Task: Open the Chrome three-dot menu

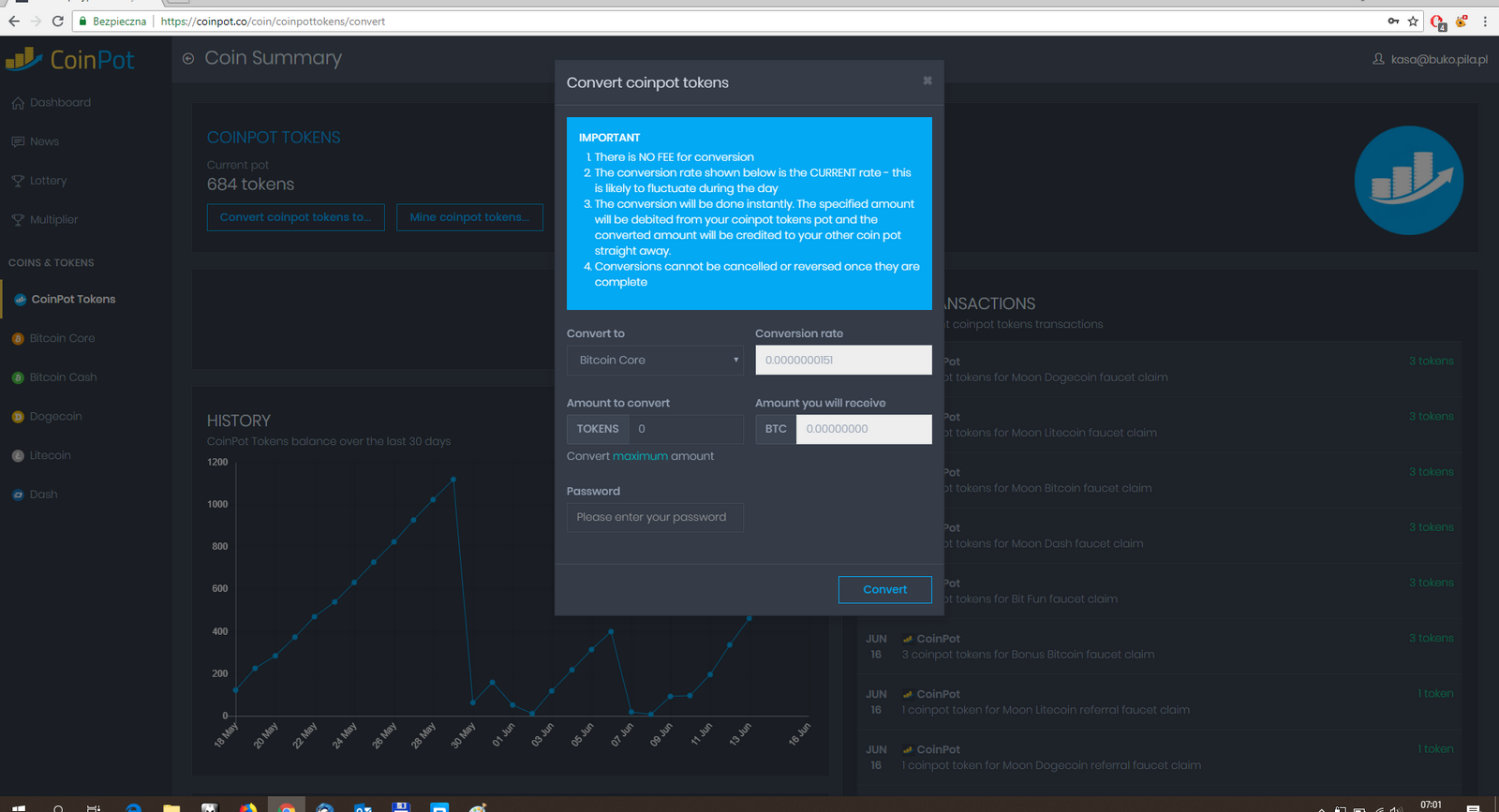Action: tap(1485, 21)
